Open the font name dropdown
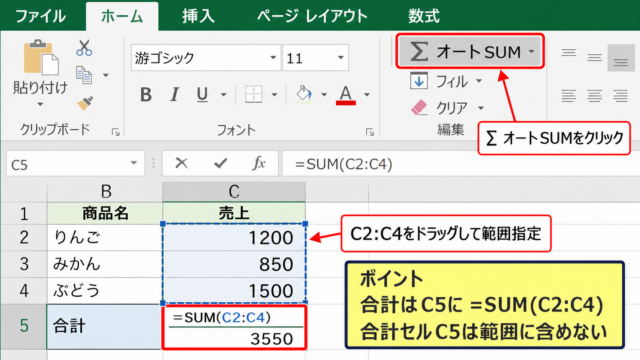640x360 pixels. tap(273, 58)
